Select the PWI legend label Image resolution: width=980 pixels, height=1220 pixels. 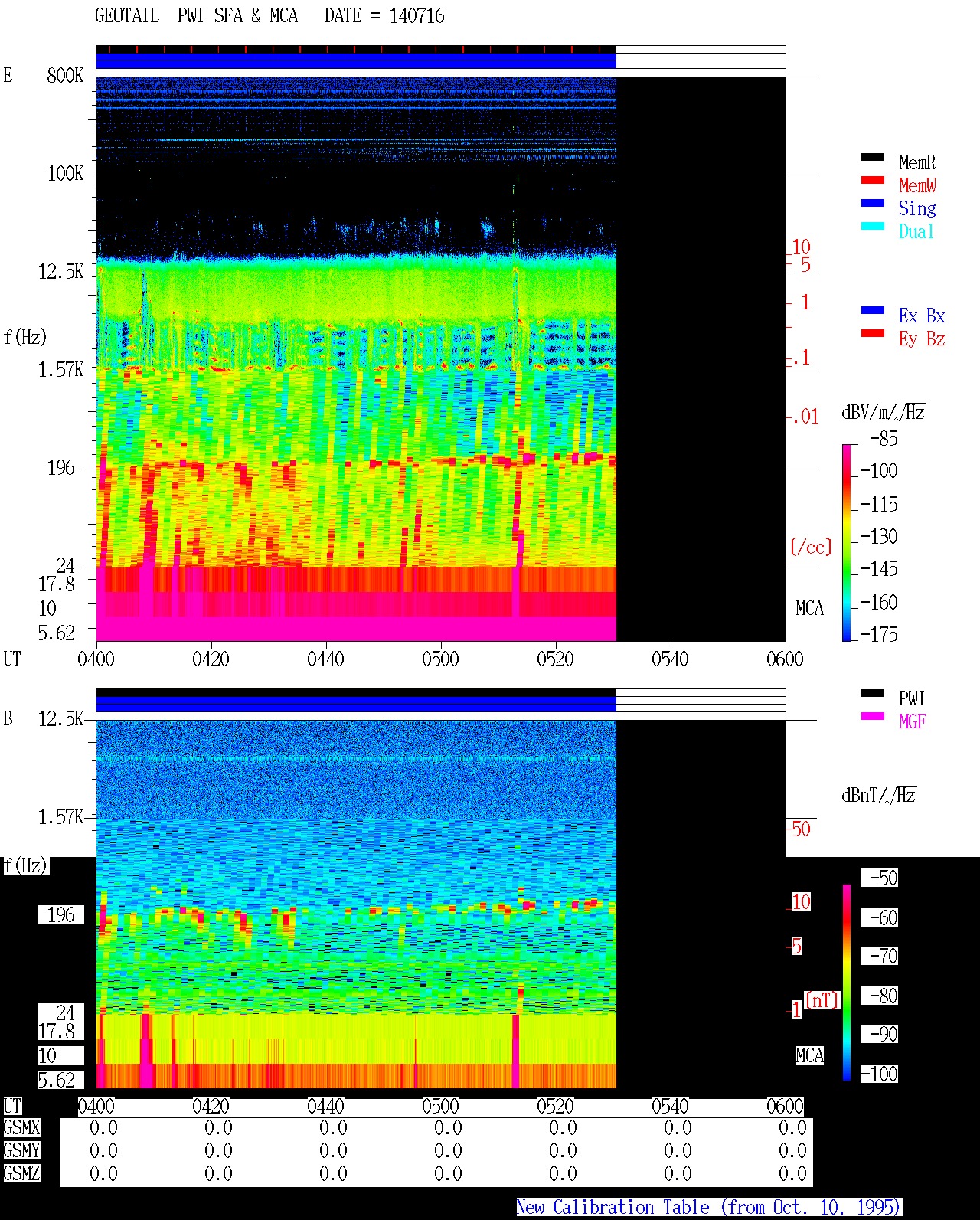(912, 698)
